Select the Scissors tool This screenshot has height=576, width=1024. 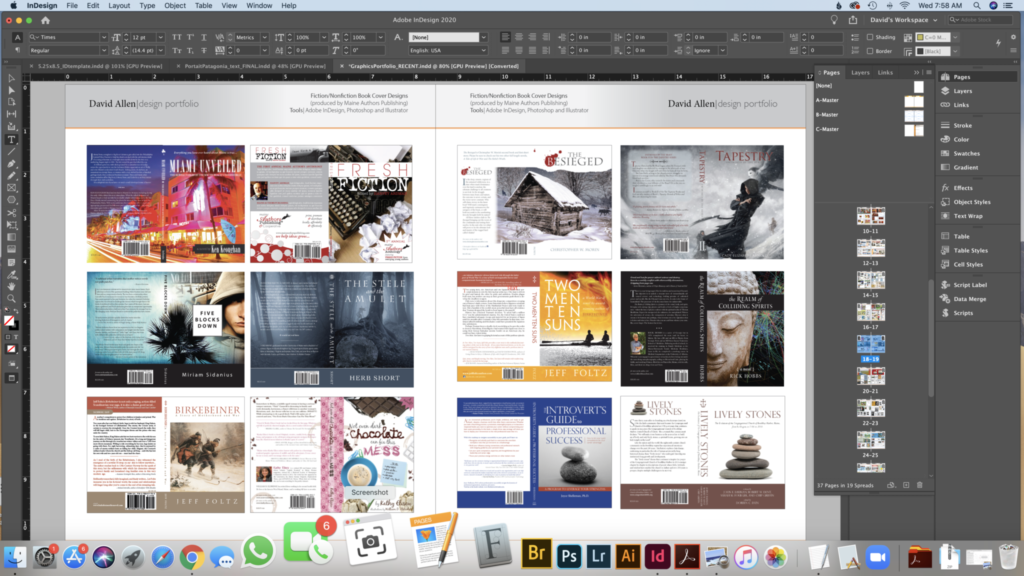point(11,213)
